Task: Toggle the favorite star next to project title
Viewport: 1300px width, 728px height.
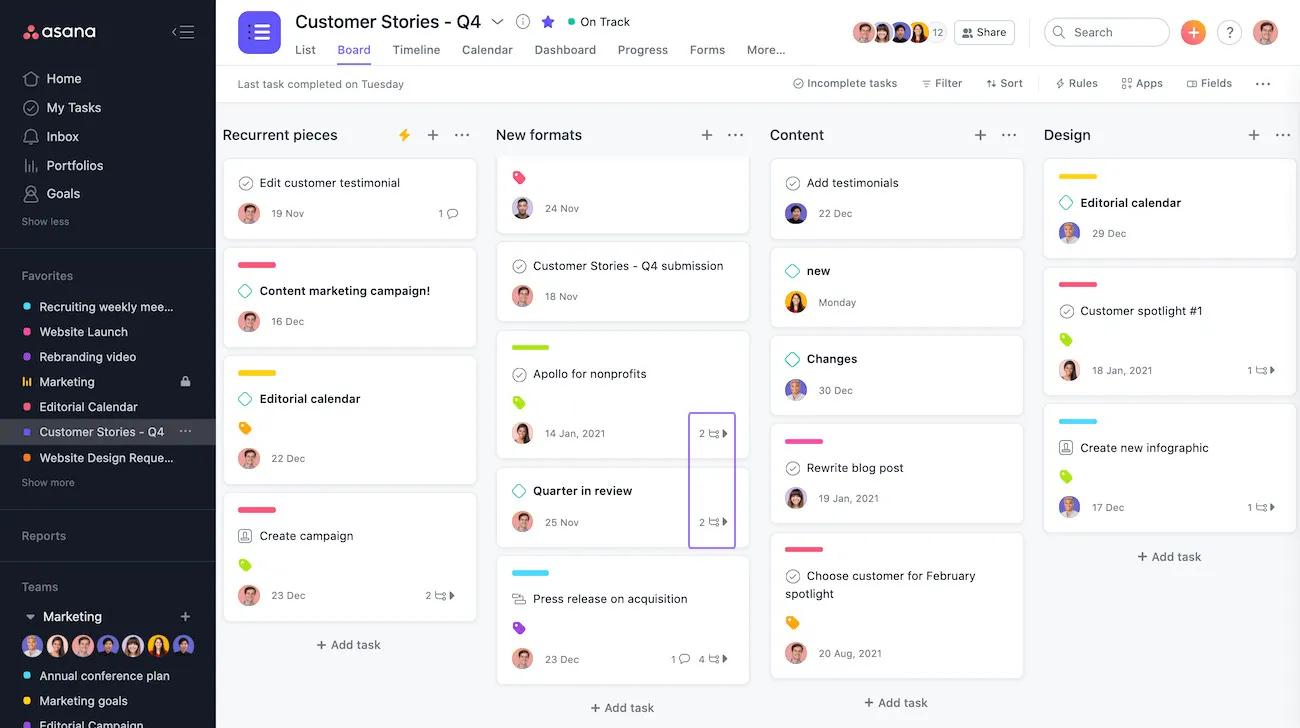Action: (548, 22)
